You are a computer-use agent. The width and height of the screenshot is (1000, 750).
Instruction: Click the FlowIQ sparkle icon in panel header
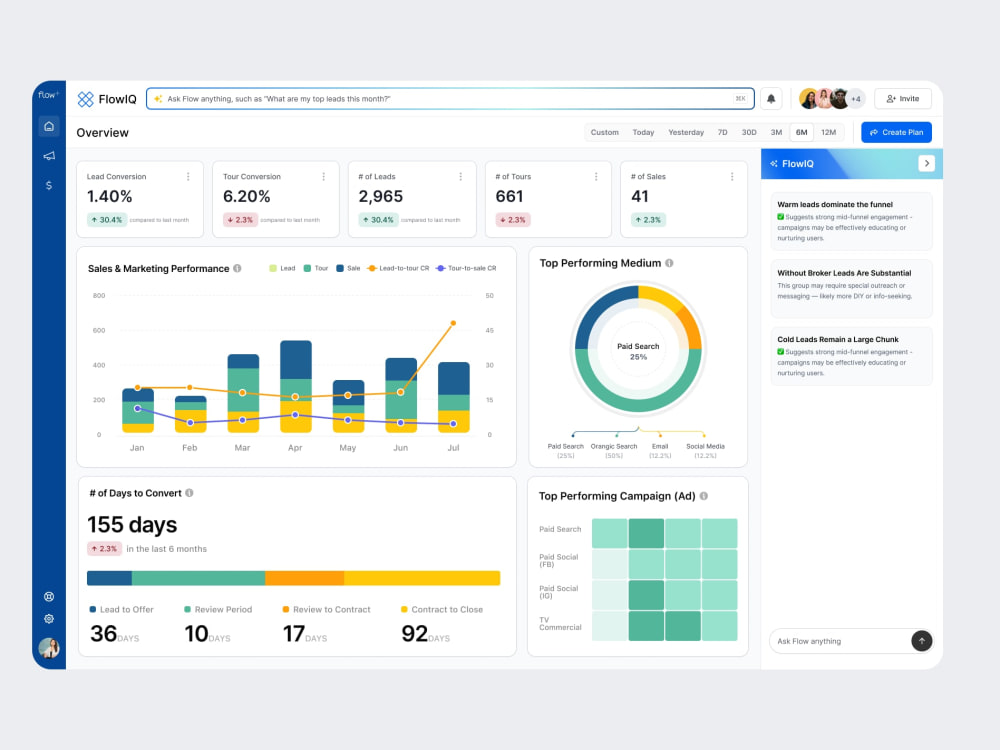point(774,164)
